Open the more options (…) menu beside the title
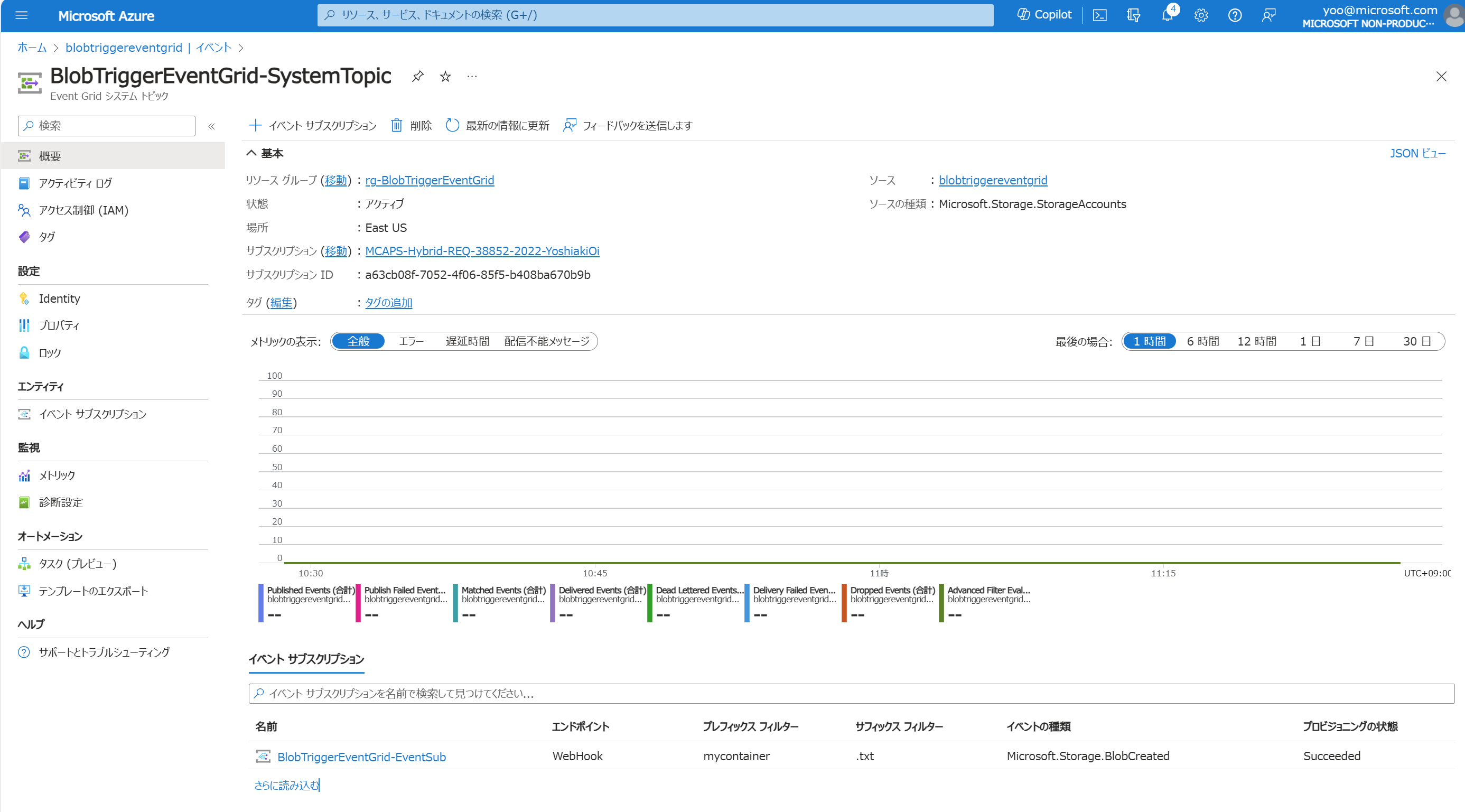The height and width of the screenshot is (812, 1465). point(471,76)
